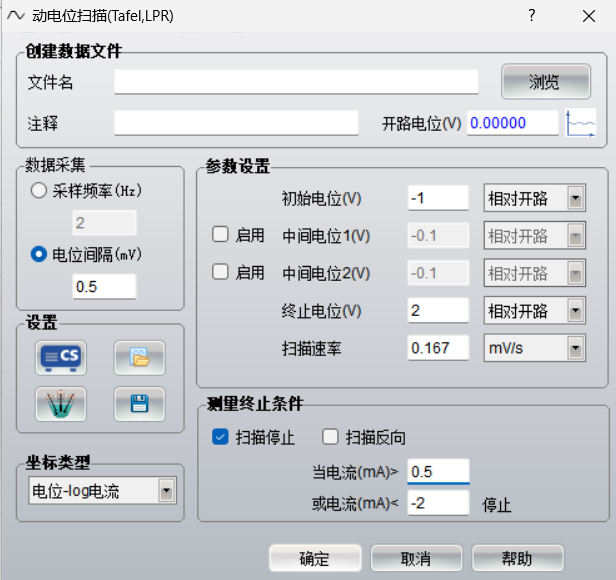Viewport: 616px width, 580px height.
Task: Click the open circuit potential graph icon
Action: 581,123
